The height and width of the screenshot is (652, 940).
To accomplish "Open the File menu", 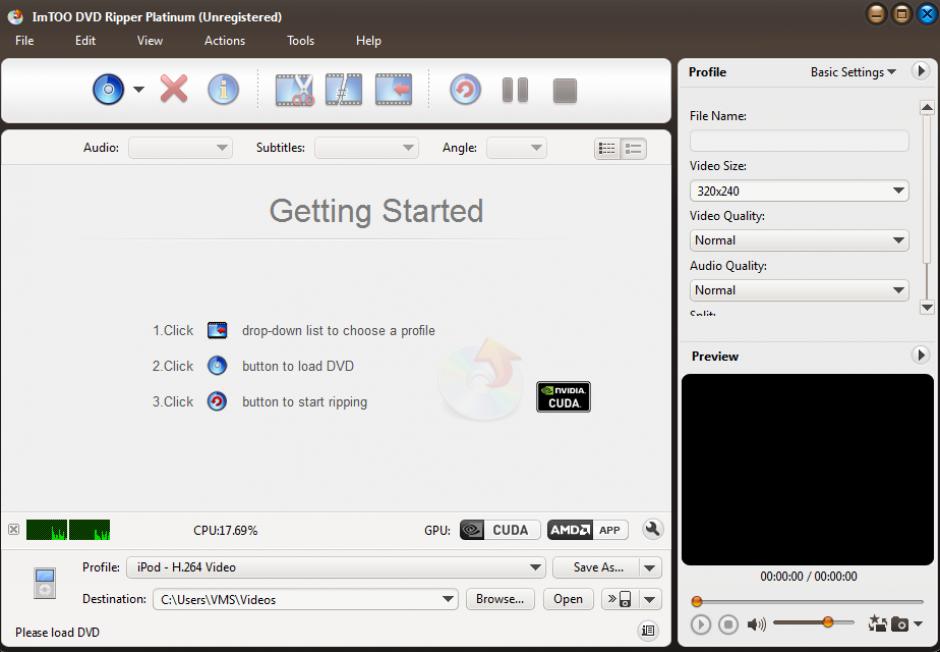I will (x=25, y=41).
